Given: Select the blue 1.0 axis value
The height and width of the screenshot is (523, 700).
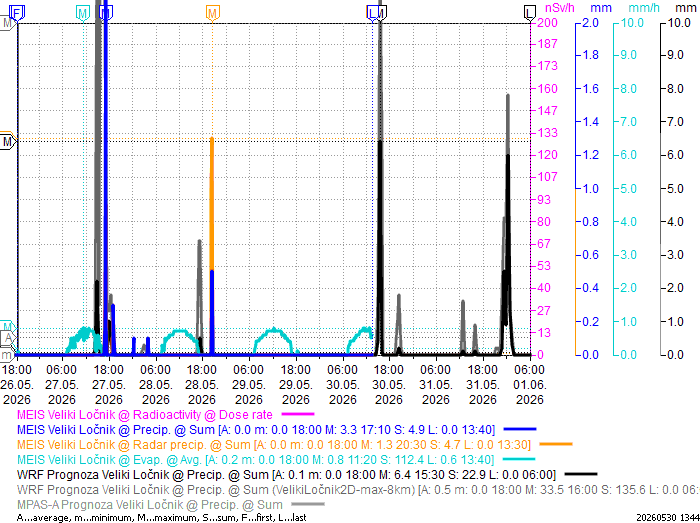Looking at the screenshot, I should pyautogui.click(x=591, y=188).
